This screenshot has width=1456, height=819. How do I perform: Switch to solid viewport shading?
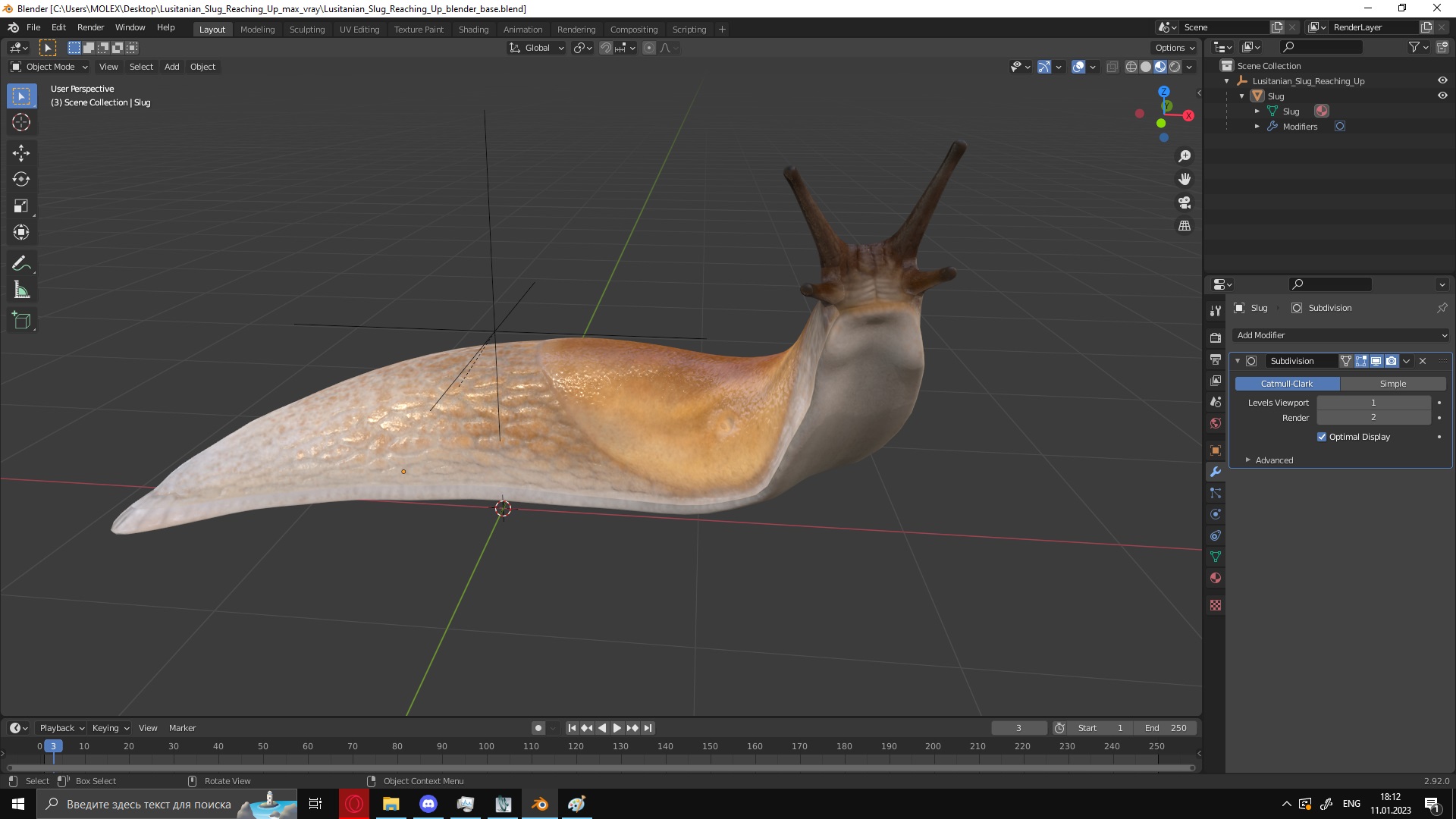[1146, 67]
